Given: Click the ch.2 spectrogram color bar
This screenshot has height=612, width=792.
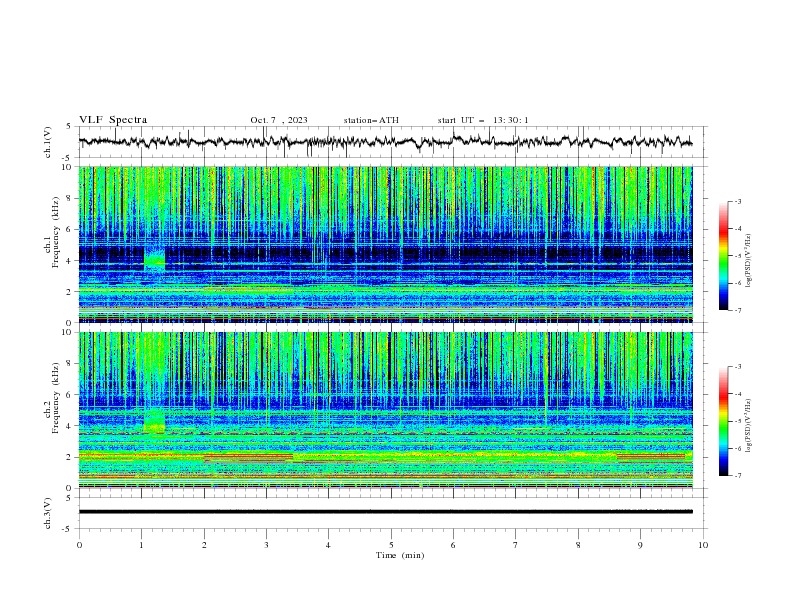Looking at the screenshot, I should tap(724, 421).
